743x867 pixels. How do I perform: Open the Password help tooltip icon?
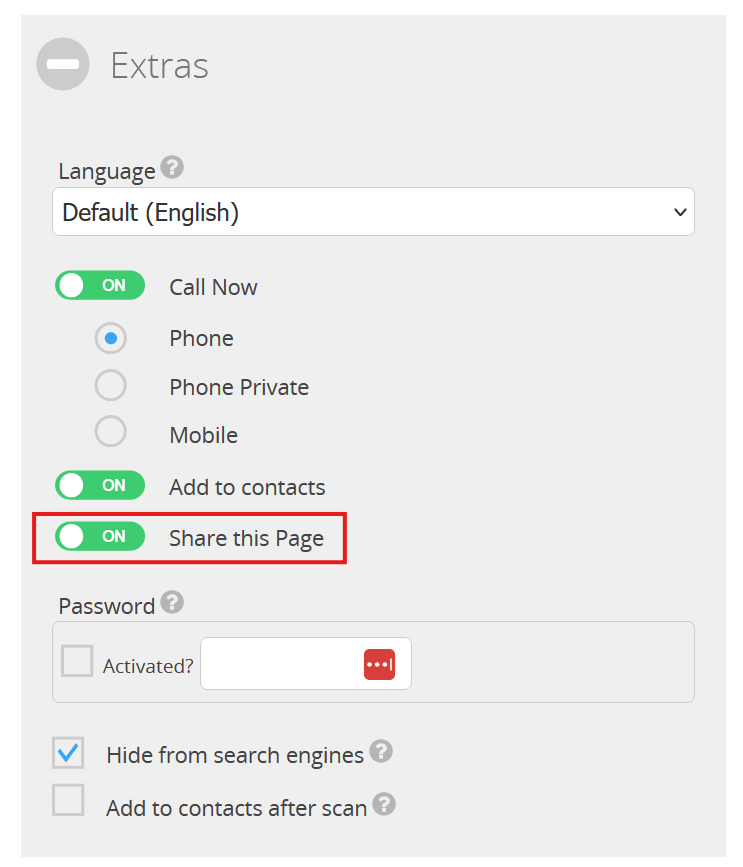tap(172, 601)
